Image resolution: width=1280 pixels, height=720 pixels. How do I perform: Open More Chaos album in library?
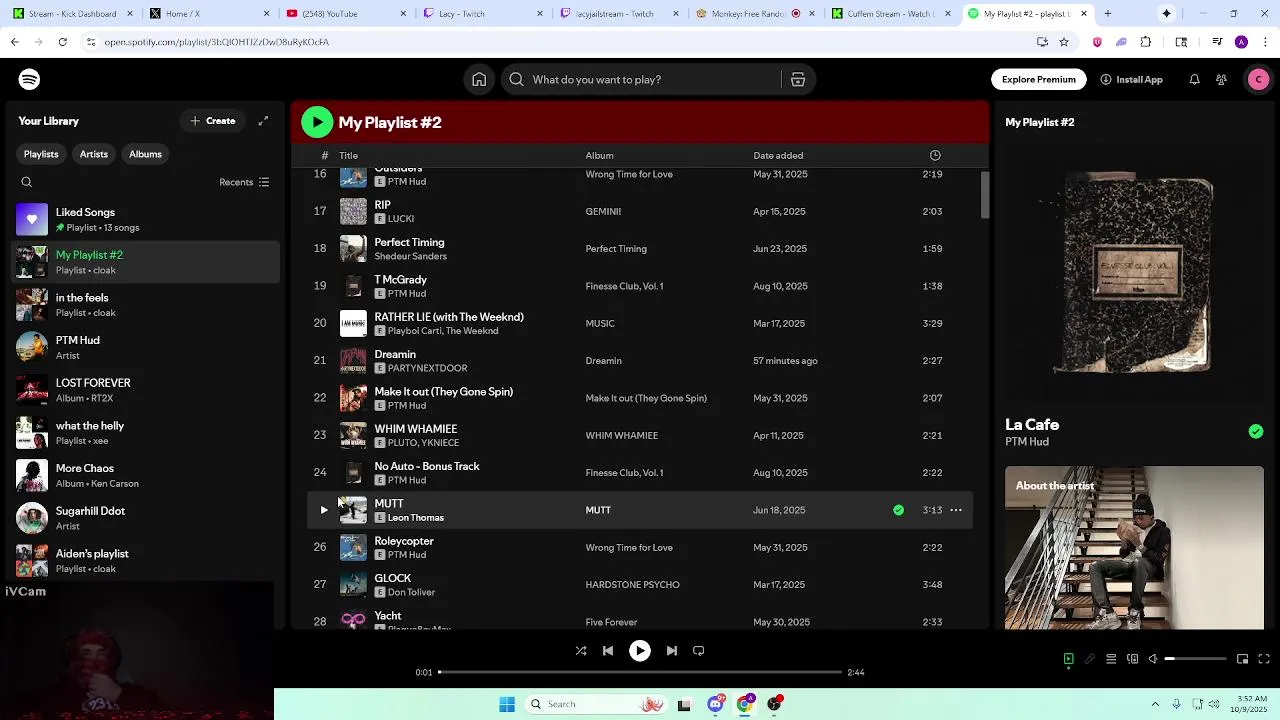point(146,475)
